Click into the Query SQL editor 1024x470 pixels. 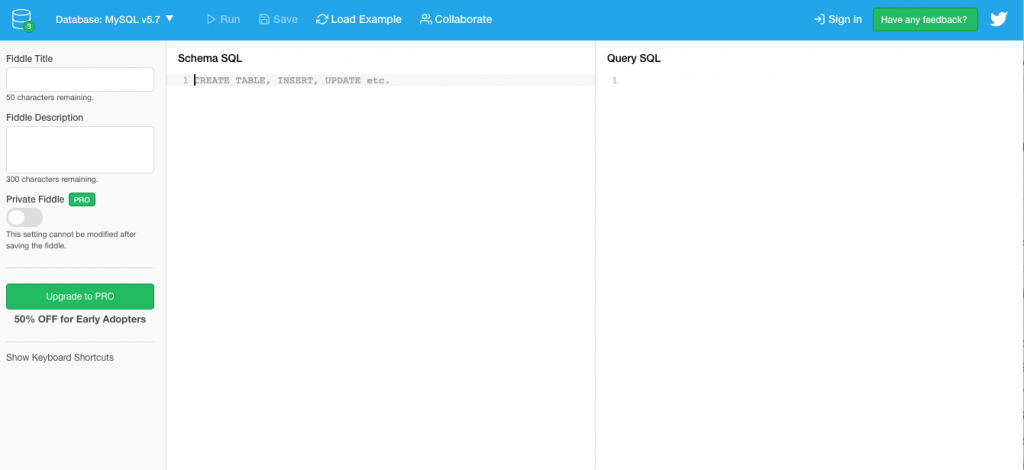click(810, 200)
